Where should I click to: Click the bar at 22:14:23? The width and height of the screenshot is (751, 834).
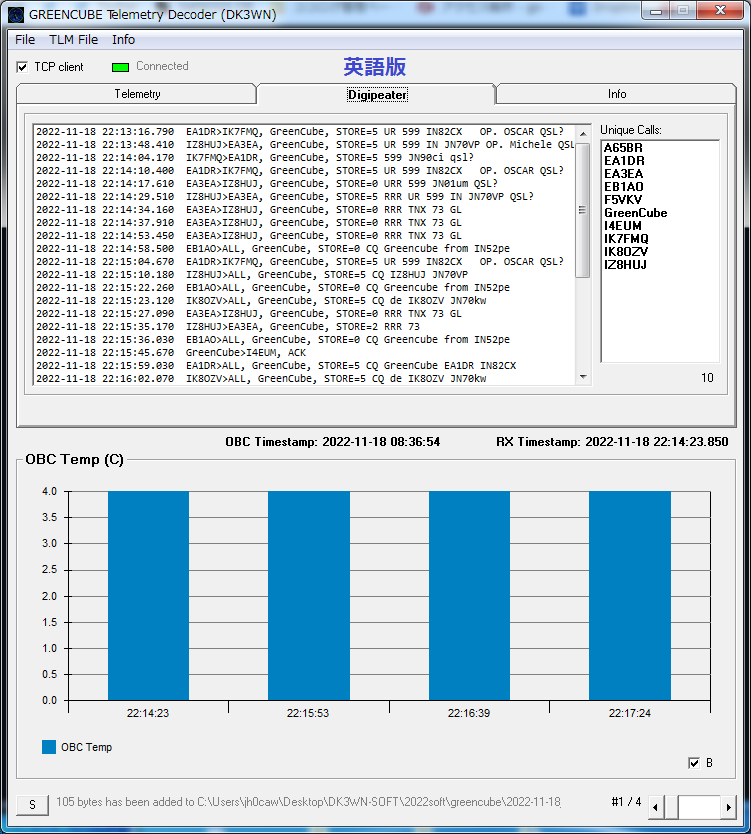(148, 596)
